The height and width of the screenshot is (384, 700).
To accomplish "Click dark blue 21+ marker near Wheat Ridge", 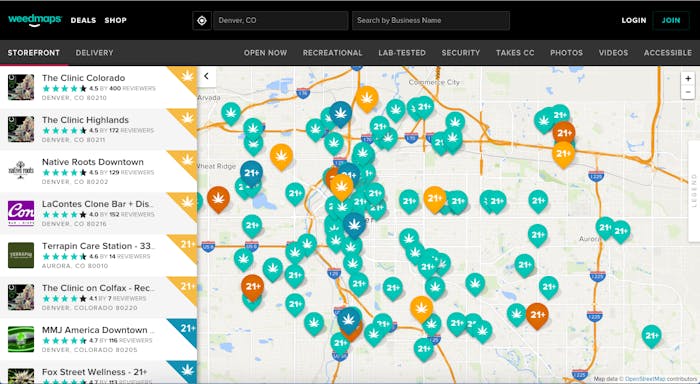I will click(251, 172).
